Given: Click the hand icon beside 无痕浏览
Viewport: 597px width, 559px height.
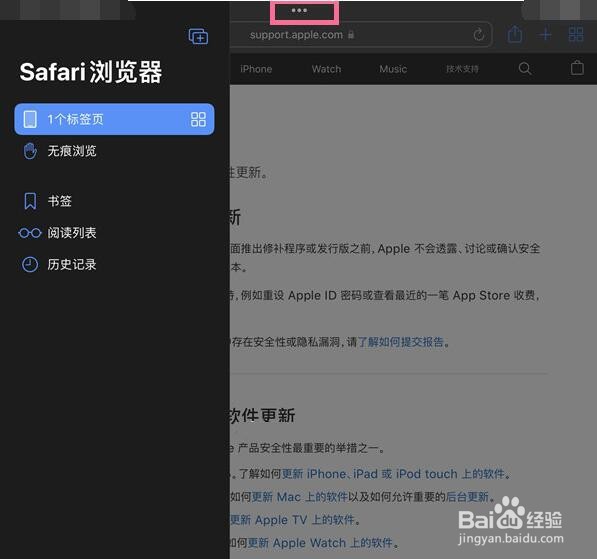Looking at the screenshot, I should (x=30, y=151).
